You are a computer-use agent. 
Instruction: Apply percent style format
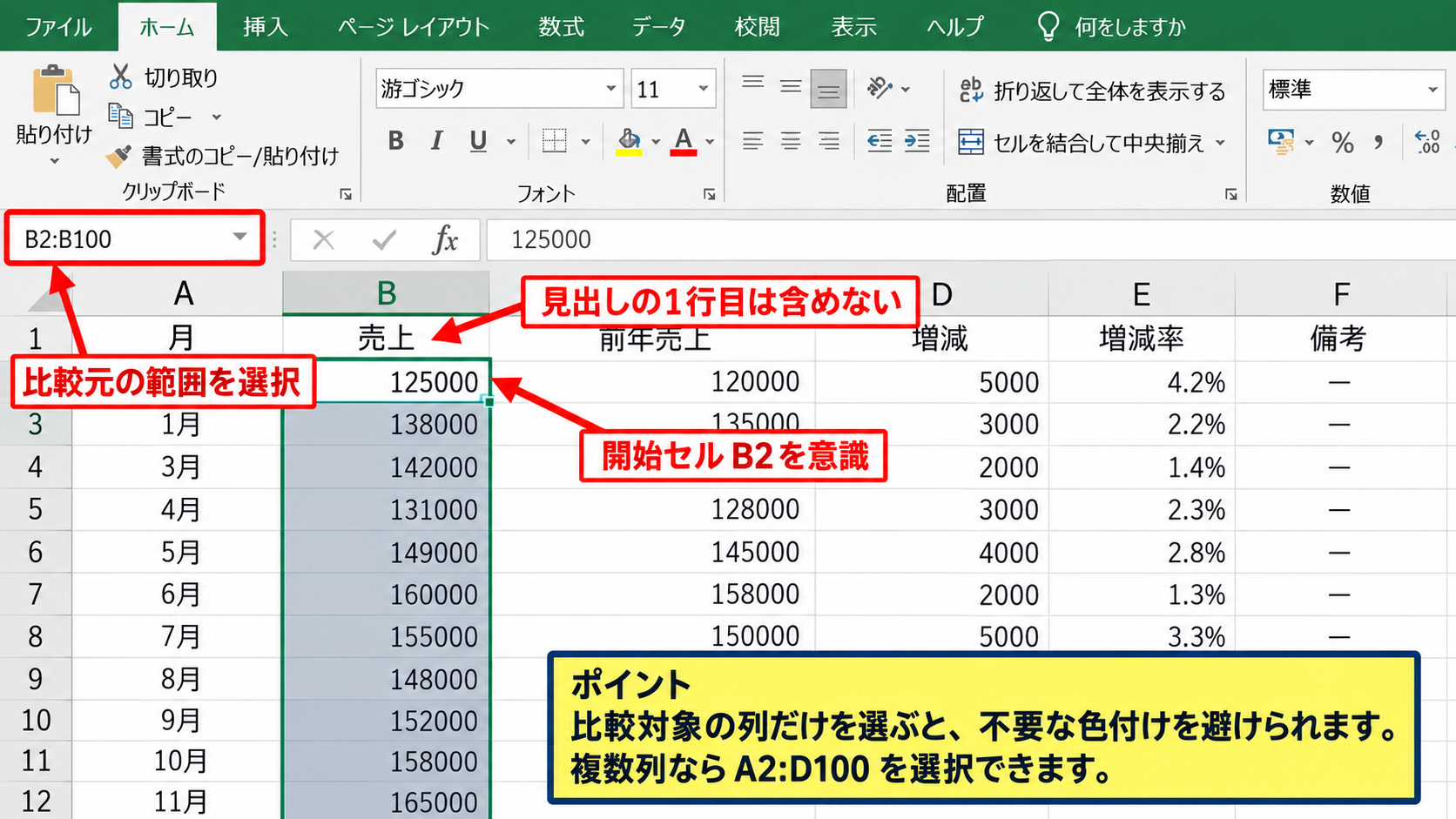tap(1343, 142)
